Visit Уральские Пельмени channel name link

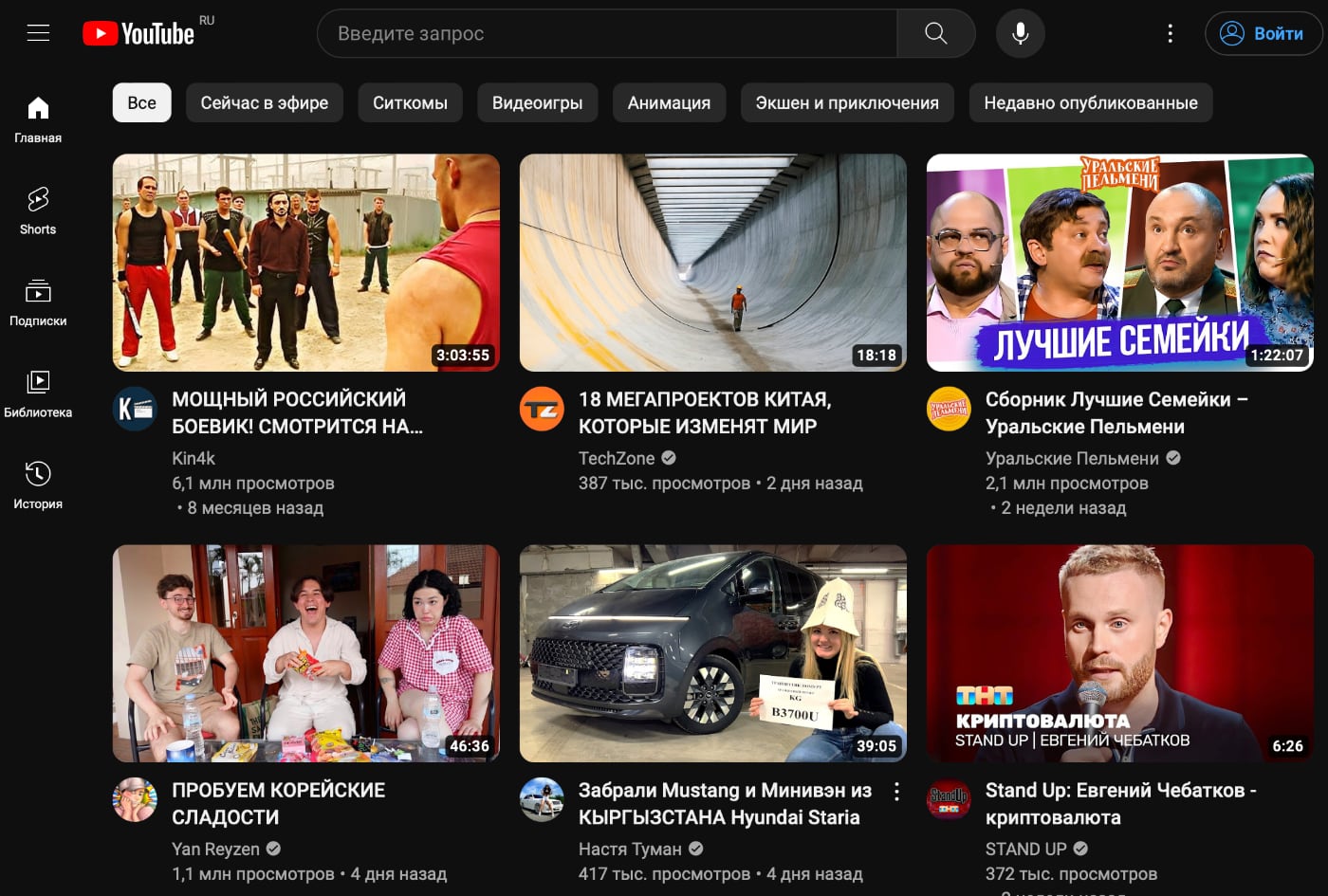(1072, 458)
